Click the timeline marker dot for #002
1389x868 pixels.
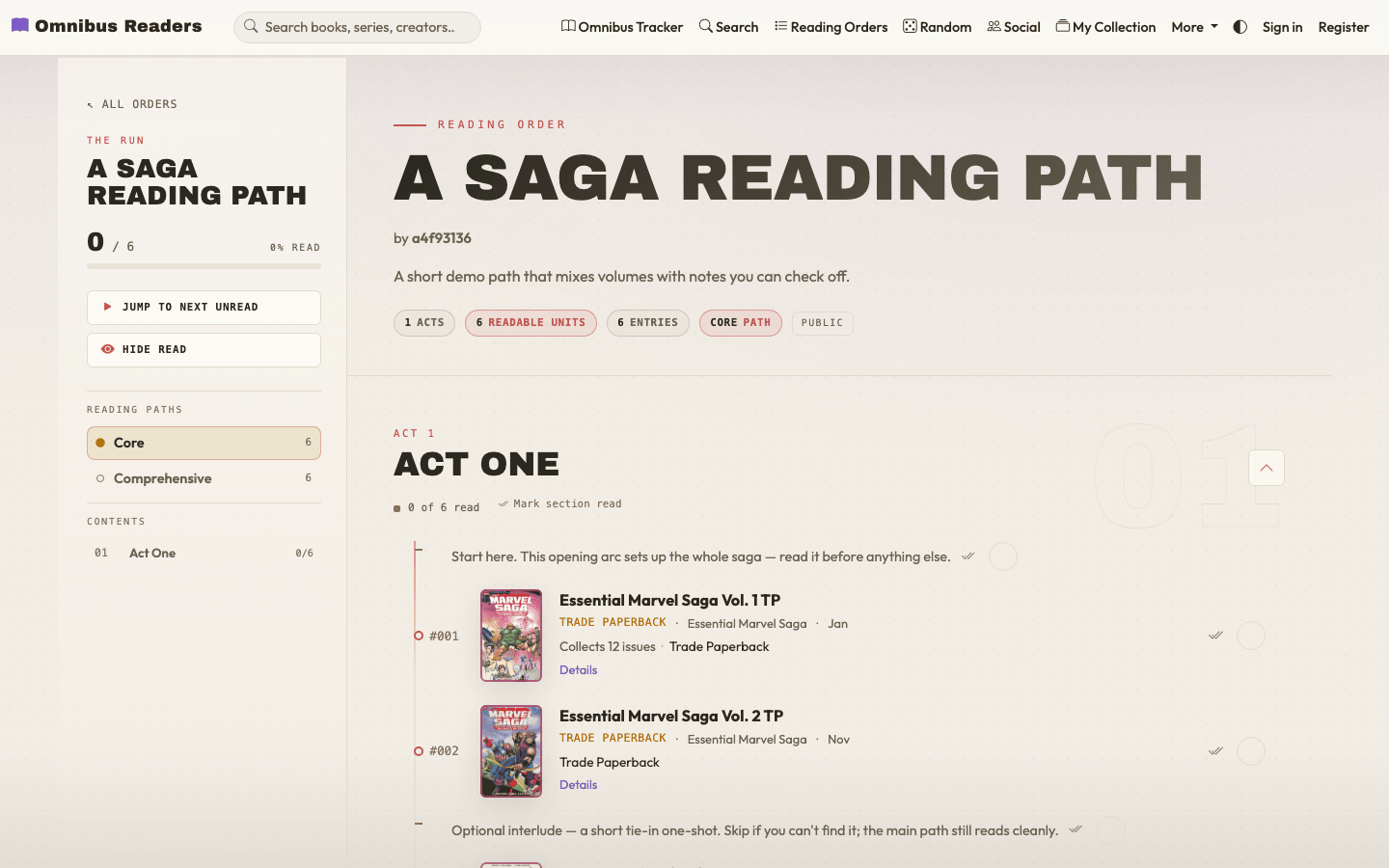[x=419, y=751]
